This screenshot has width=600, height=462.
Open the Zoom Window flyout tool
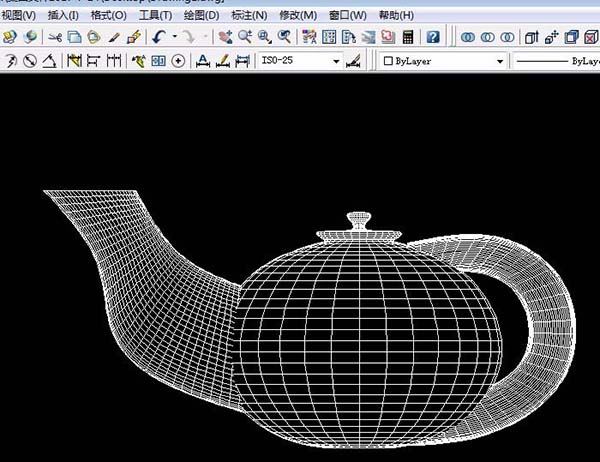tap(265, 37)
